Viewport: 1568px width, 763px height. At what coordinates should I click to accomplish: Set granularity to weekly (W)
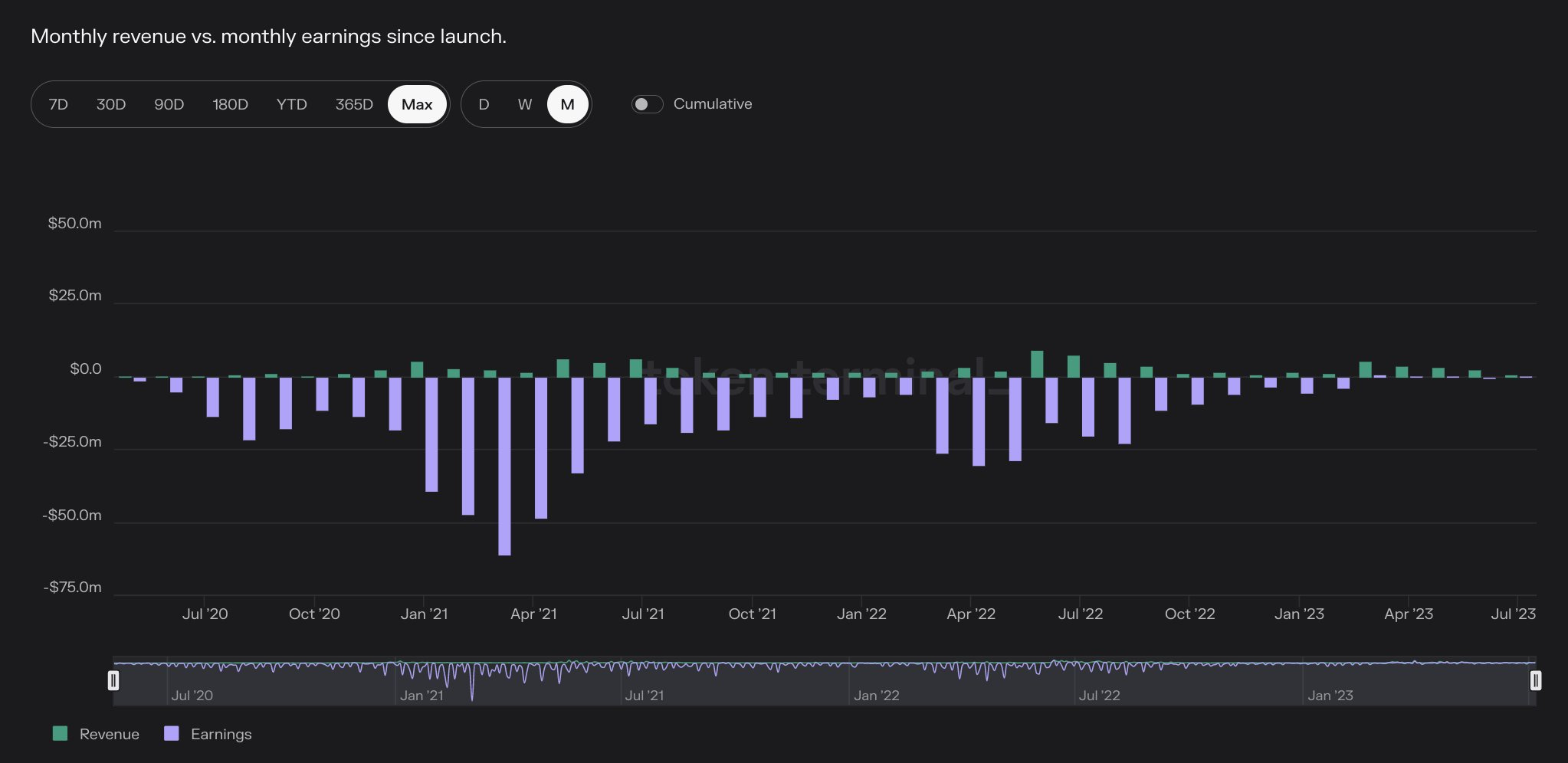pos(525,104)
